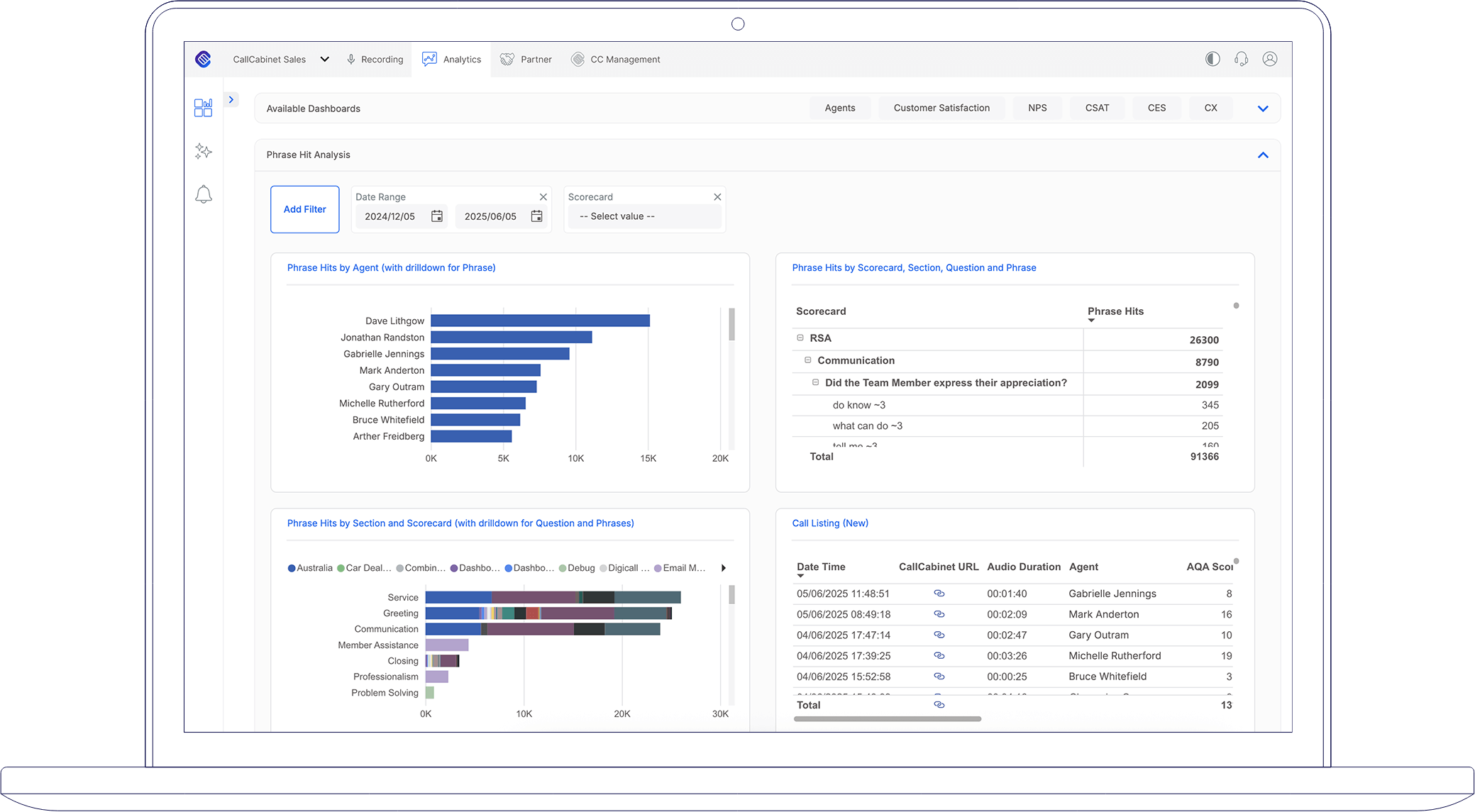Click Call Listing horizontal scrollbar

tap(887, 719)
